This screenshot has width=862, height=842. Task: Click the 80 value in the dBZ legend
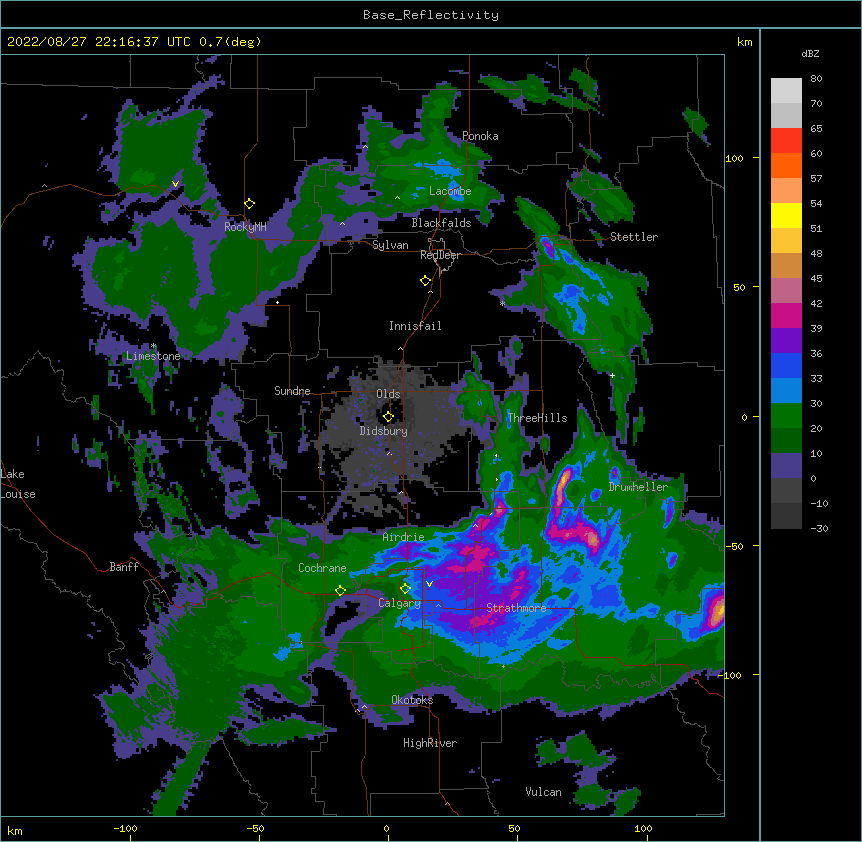(816, 79)
